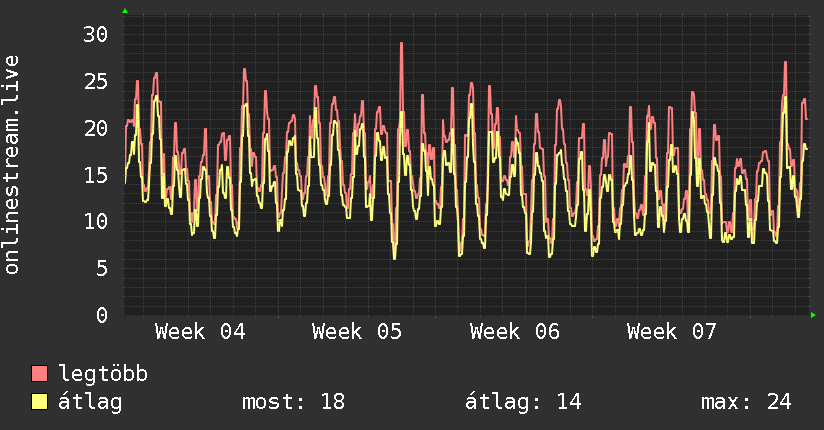
Task: Click the 20 y-axis tick label
Action: (96, 128)
